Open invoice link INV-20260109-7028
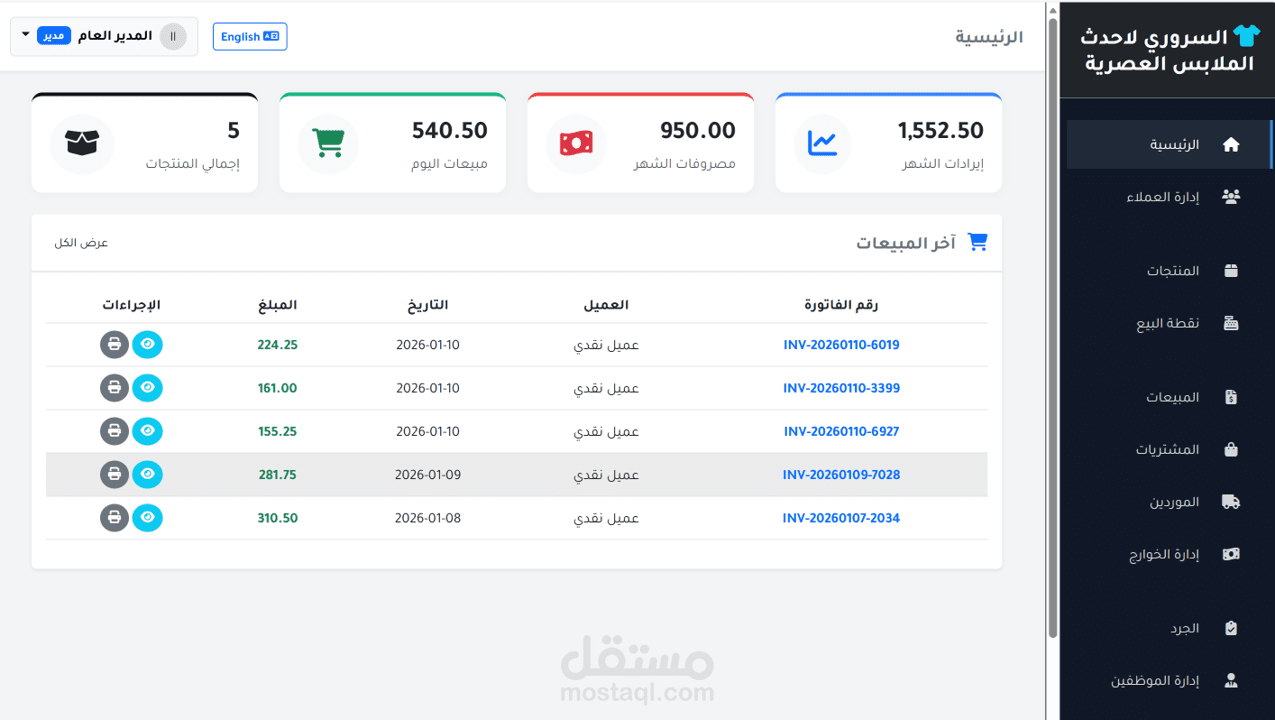This screenshot has width=1275, height=720. [841, 475]
